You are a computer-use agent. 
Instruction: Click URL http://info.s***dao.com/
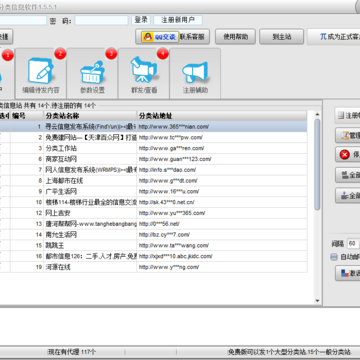coord(167,170)
